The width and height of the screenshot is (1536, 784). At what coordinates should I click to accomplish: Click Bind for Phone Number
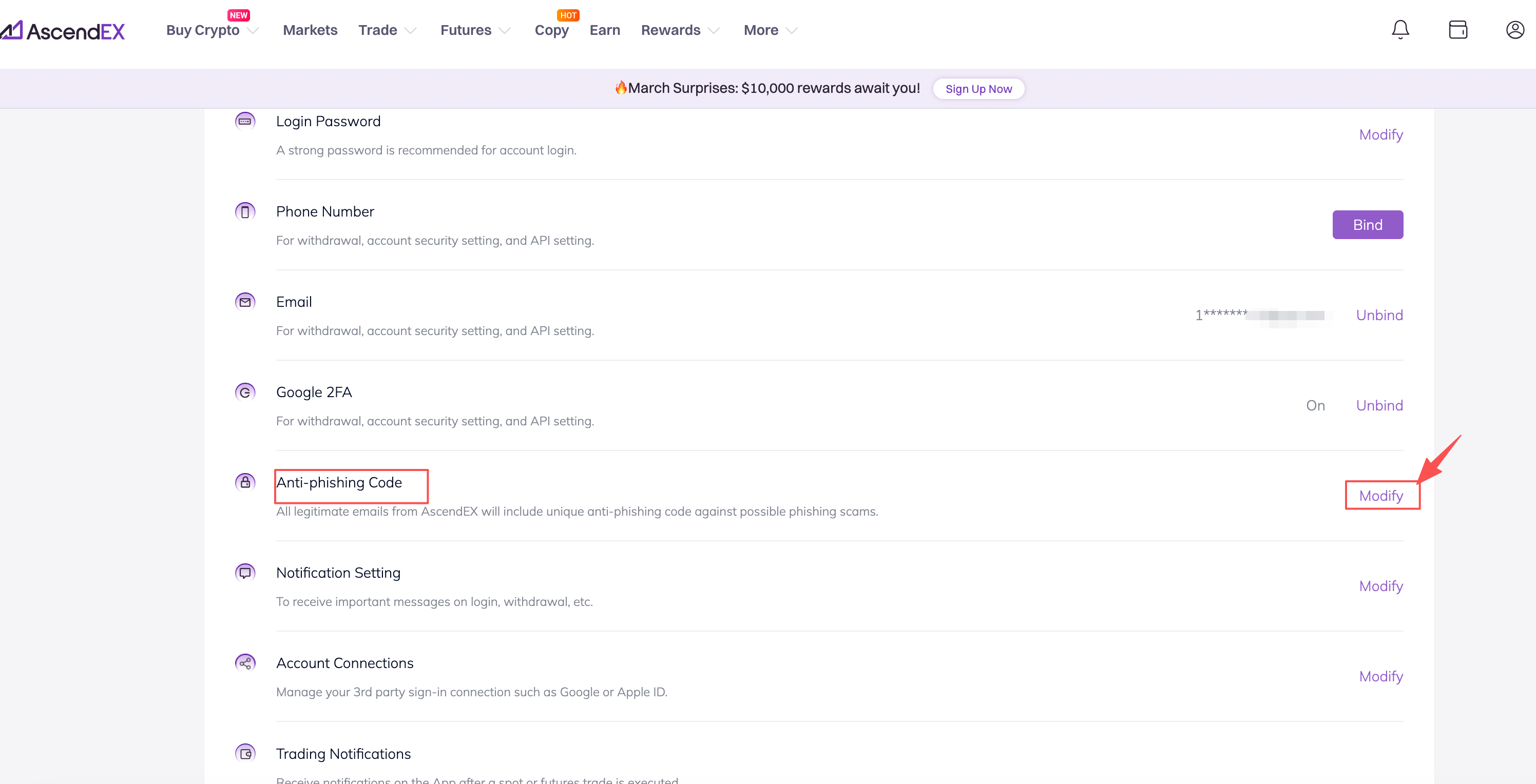click(x=1367, y=225)
